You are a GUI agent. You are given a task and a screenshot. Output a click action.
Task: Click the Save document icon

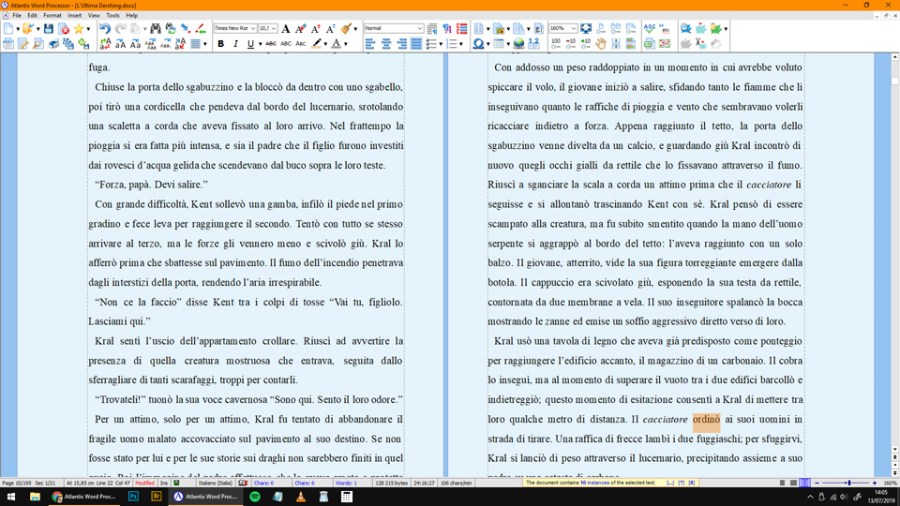pos(46,29)
